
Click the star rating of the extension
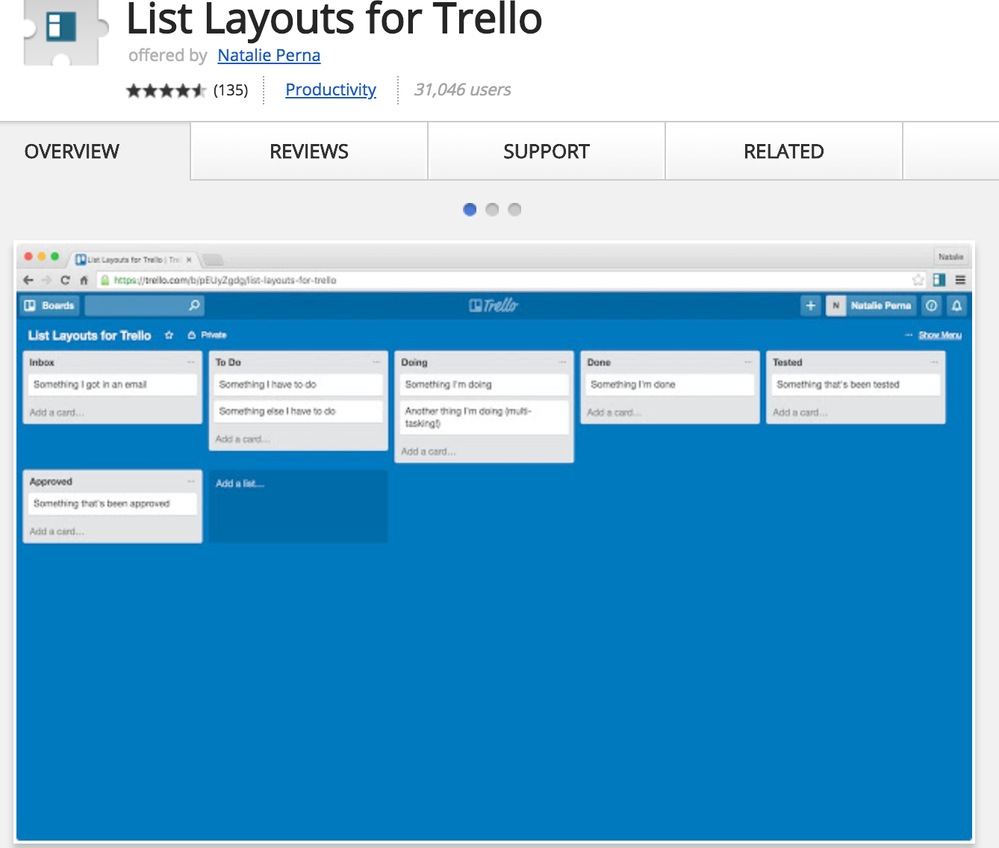coord(166,90)
